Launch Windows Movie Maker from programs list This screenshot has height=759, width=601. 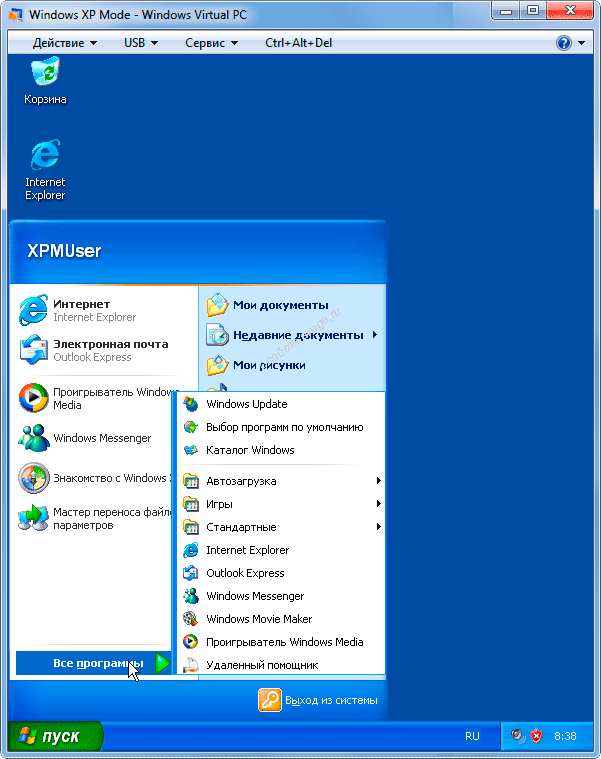pyautogui.click(x=258, y=619)
